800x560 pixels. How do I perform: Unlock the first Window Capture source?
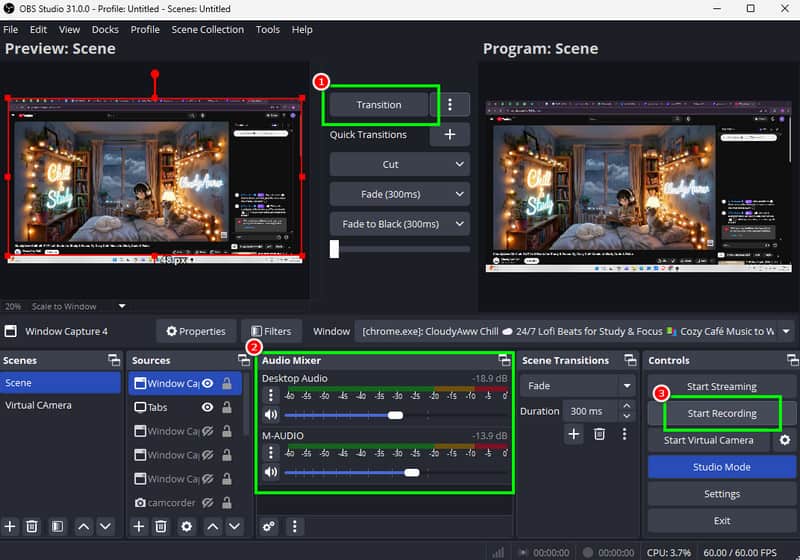tap(227, 384)
